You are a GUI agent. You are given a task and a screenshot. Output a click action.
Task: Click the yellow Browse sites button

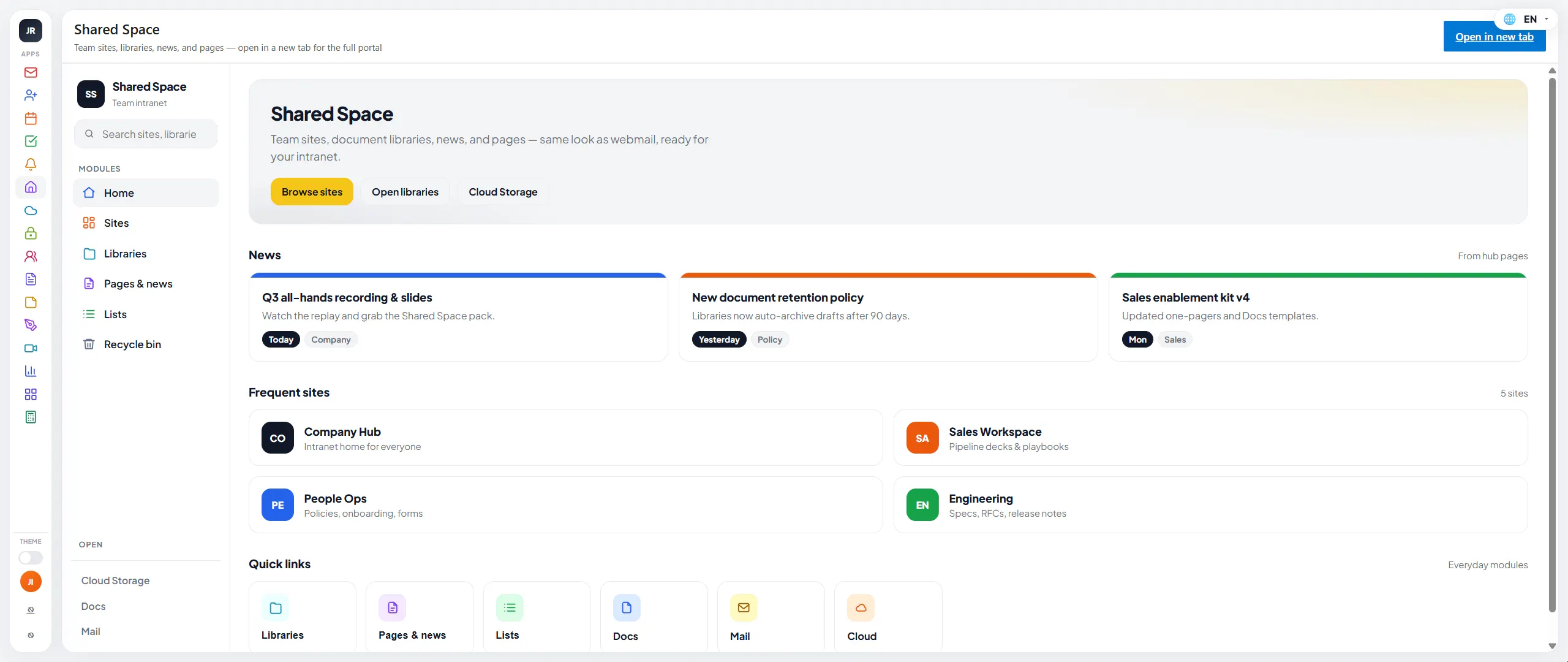click(312, 192)
